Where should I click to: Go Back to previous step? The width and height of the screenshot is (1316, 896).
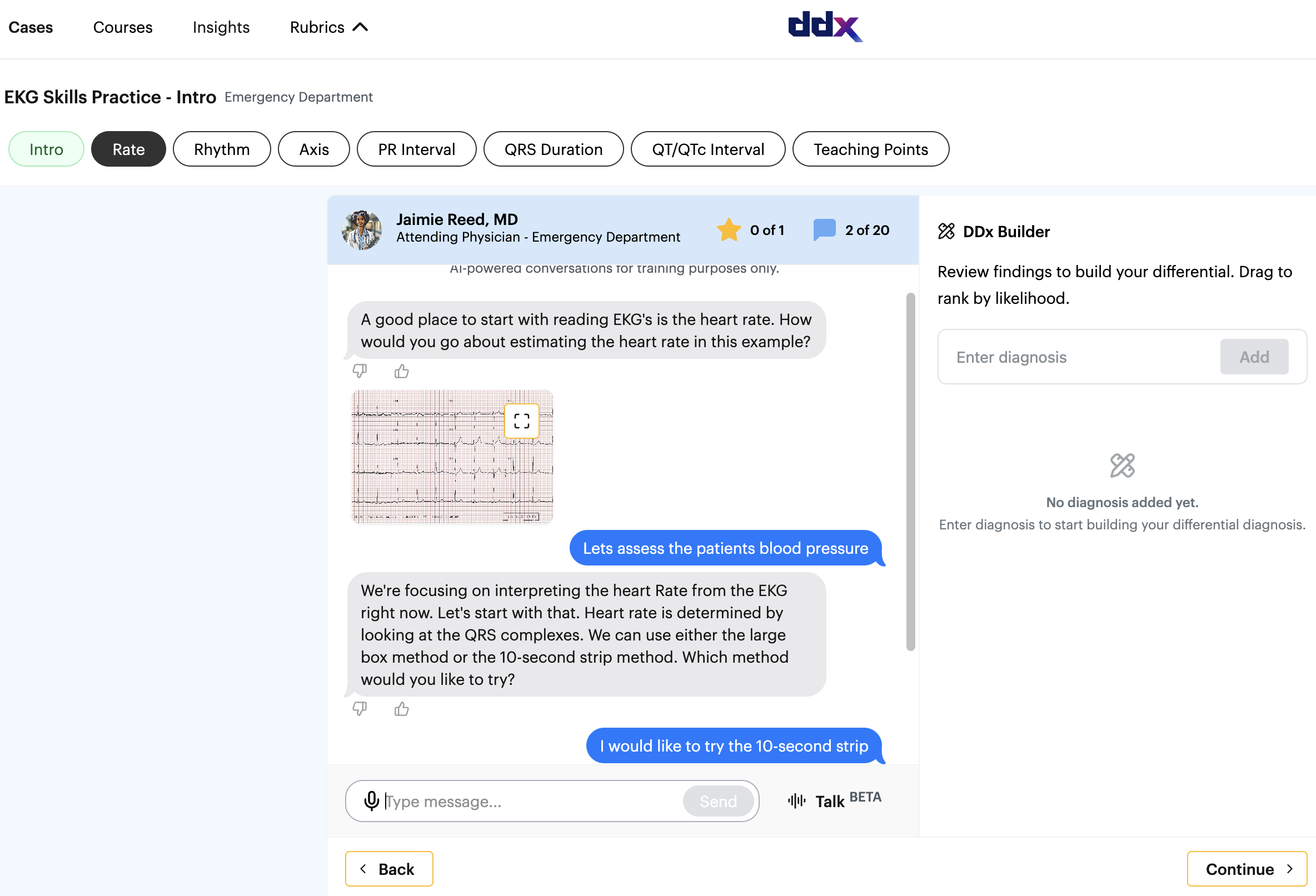[389, 868]
